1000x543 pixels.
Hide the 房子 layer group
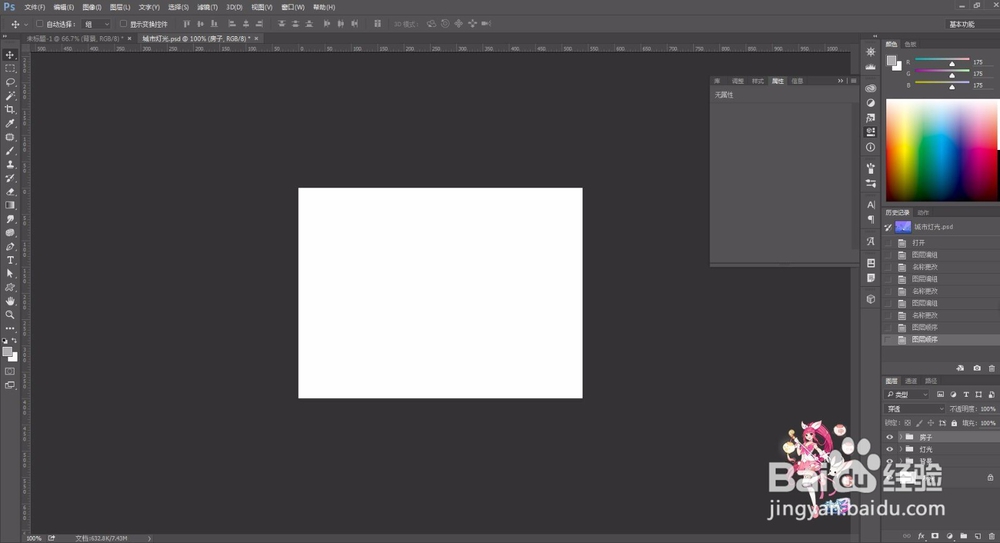(890, 437)
